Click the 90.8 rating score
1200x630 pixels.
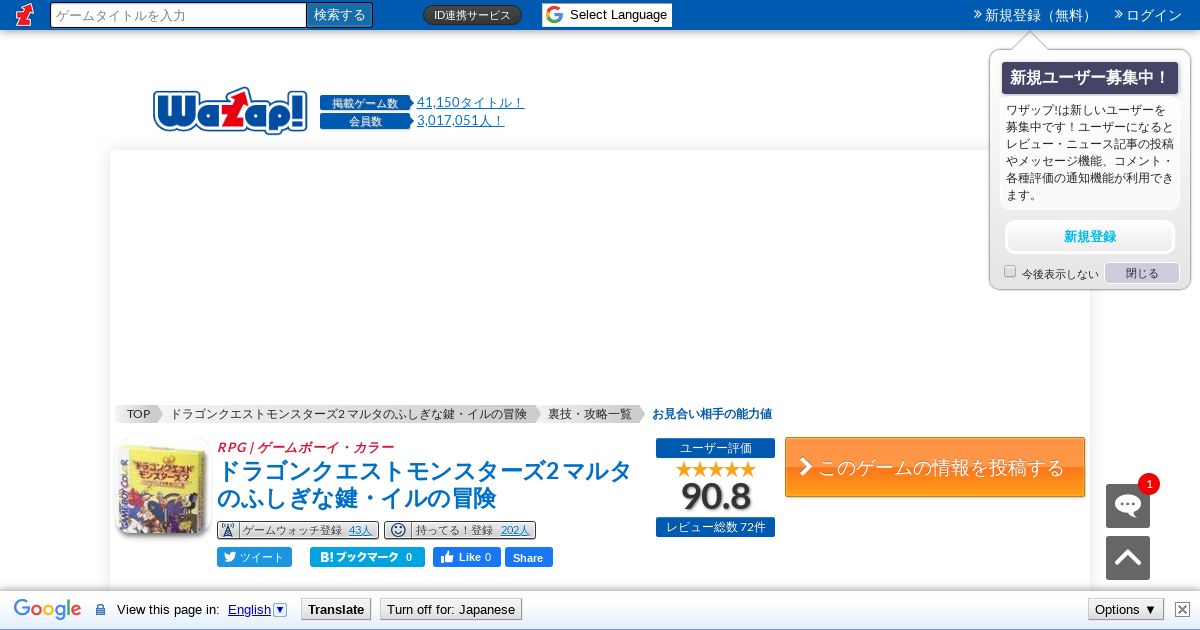715,496
